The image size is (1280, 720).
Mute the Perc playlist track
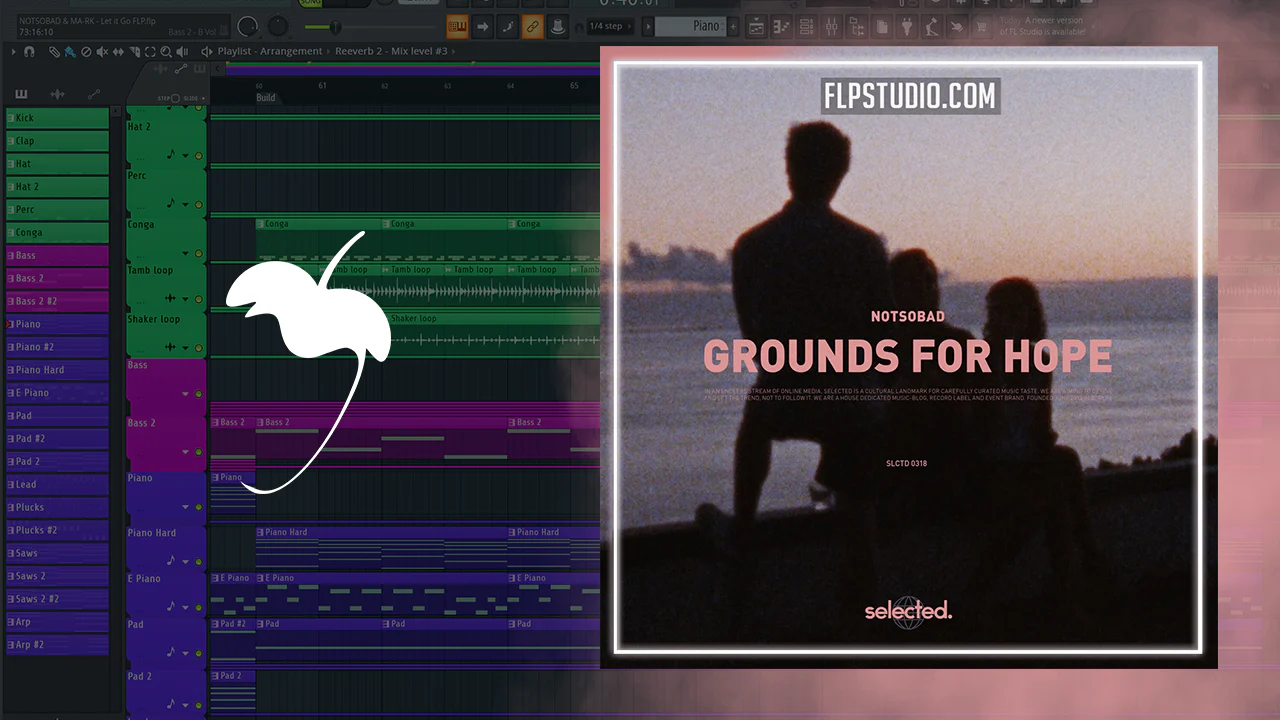[x=199, y=204]
